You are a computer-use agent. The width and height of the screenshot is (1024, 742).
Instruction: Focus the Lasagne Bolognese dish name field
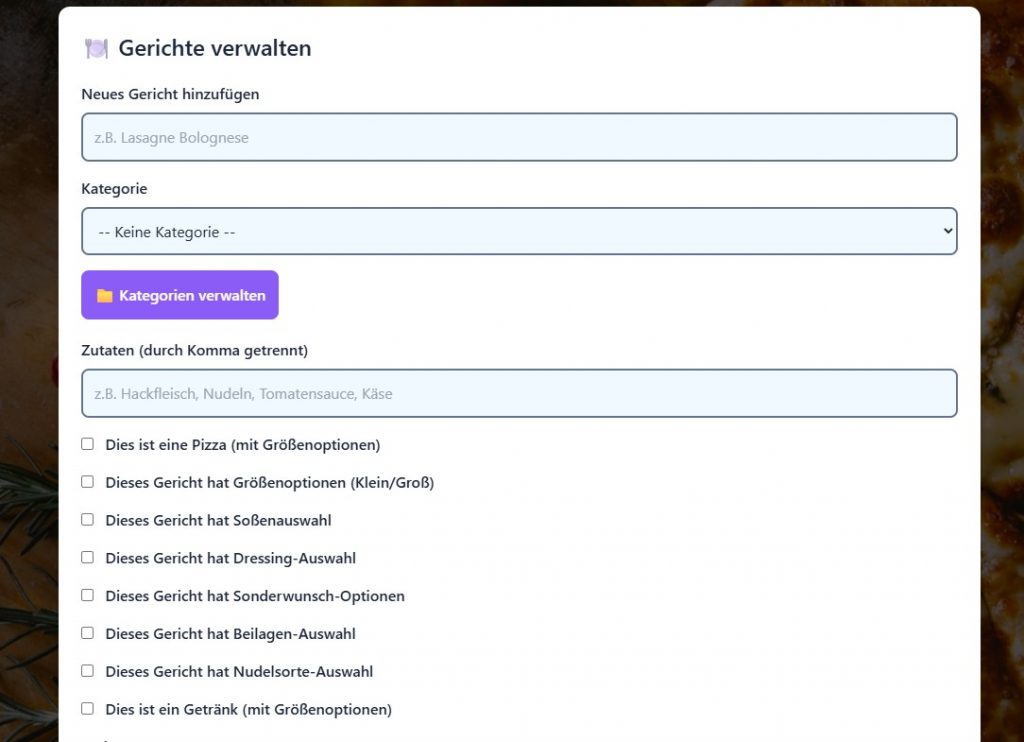click(x=519, y=138)
